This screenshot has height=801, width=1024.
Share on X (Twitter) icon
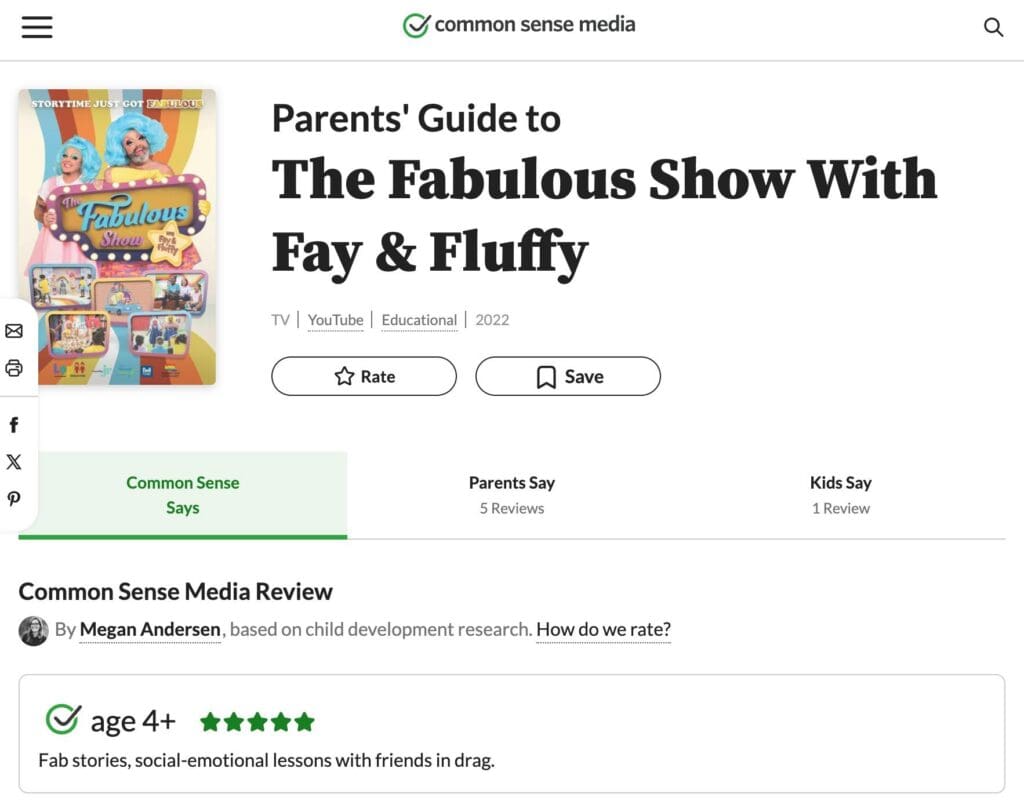pos(14,462)
